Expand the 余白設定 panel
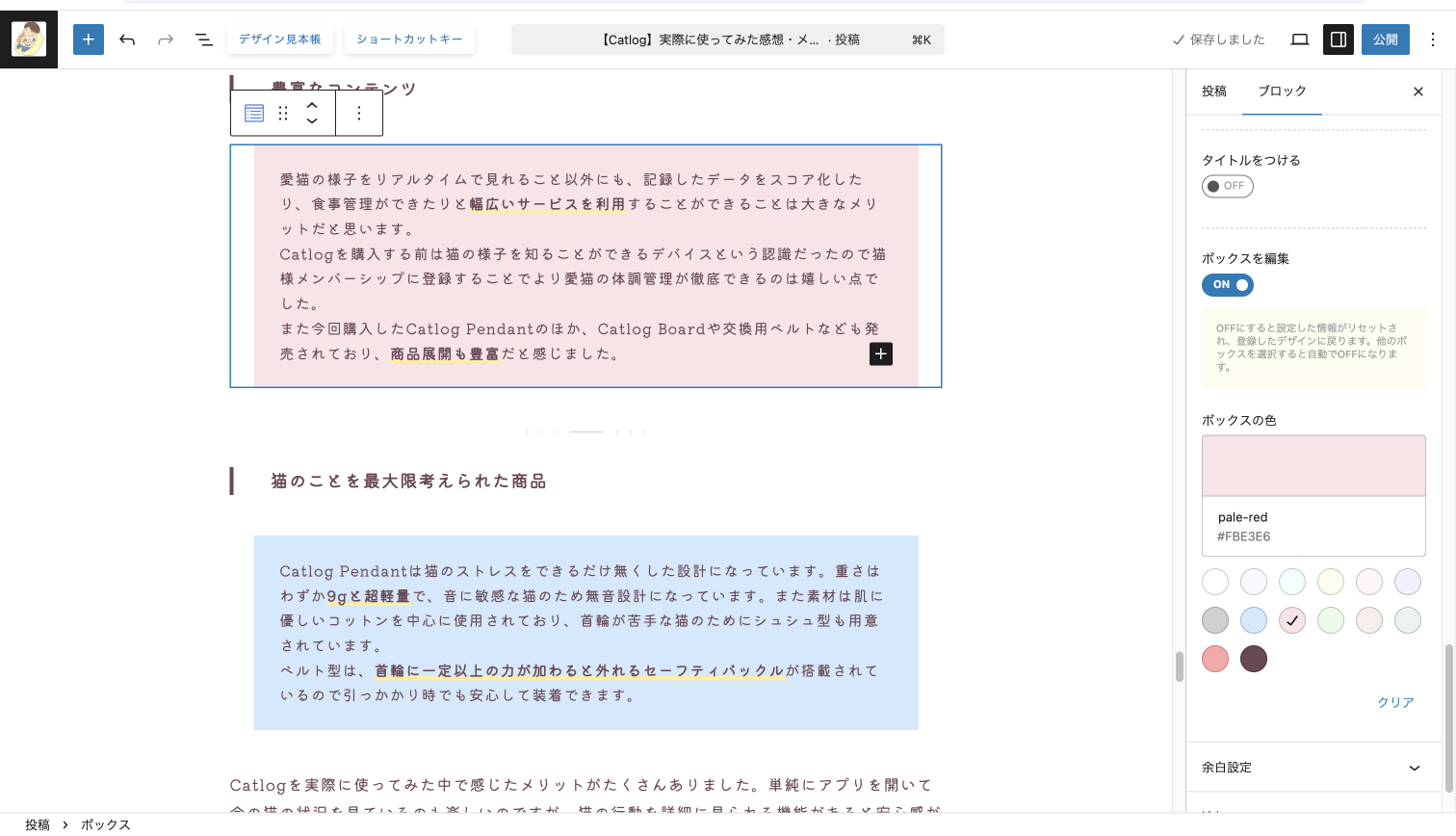This screenshot has height=836, width=1456. [x=1313, y=768]
